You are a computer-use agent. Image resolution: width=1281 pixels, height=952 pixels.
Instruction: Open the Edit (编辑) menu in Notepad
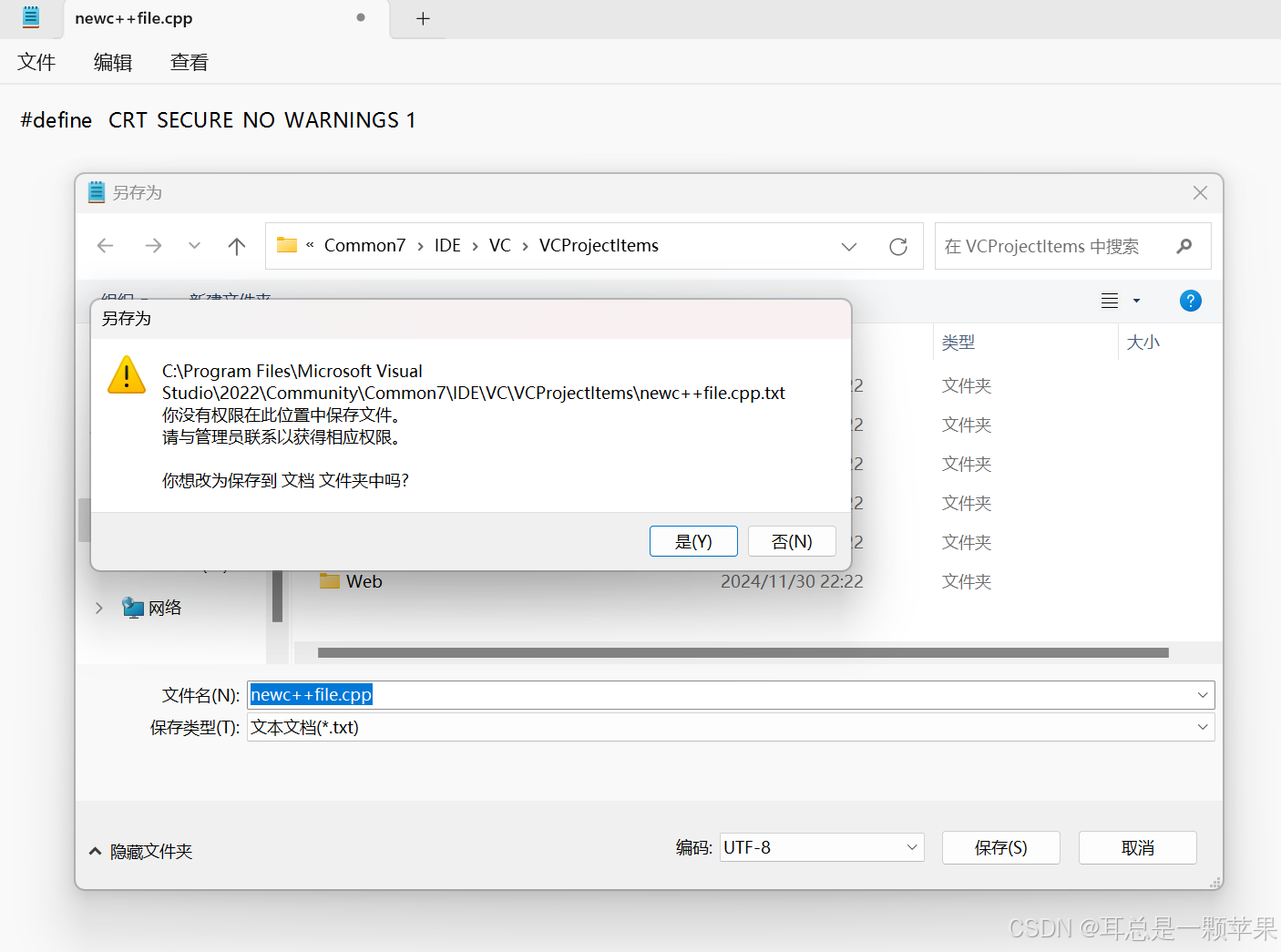tap(113, 62)
